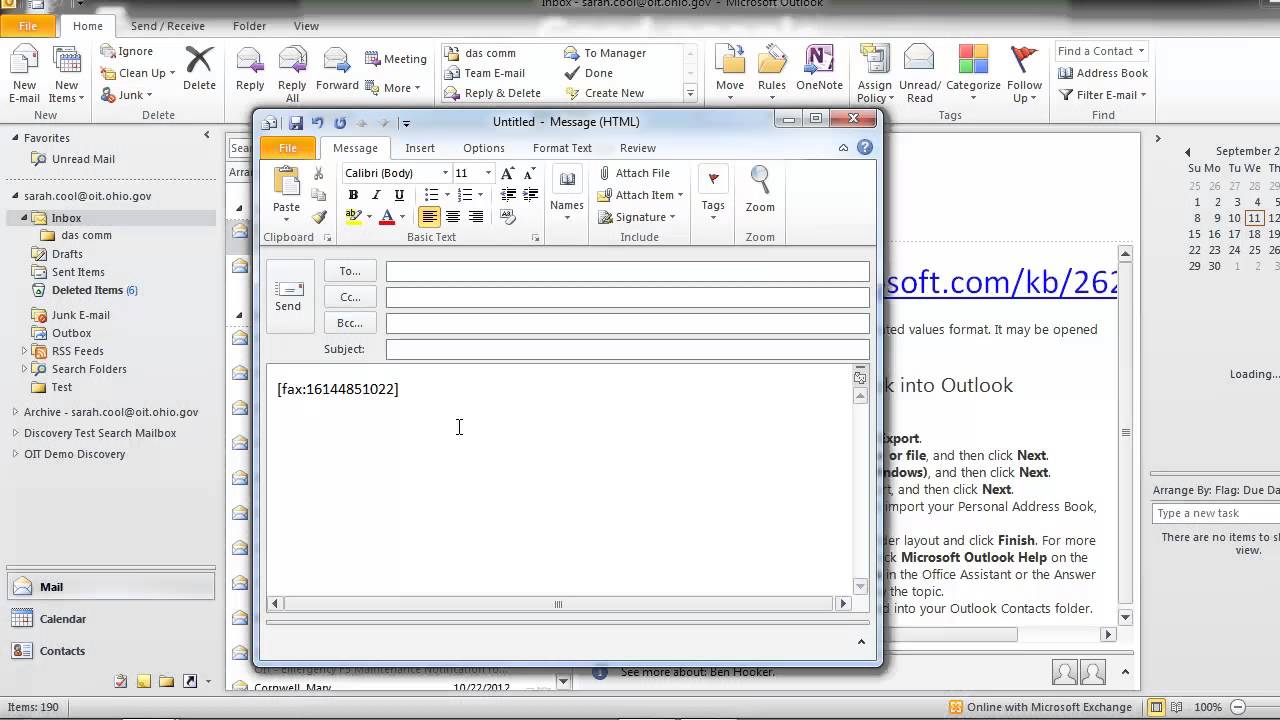Save the message with the floppy disk icon
Image resolution: width=1280 pixels, height=720 pixels.
coord(296,123)
